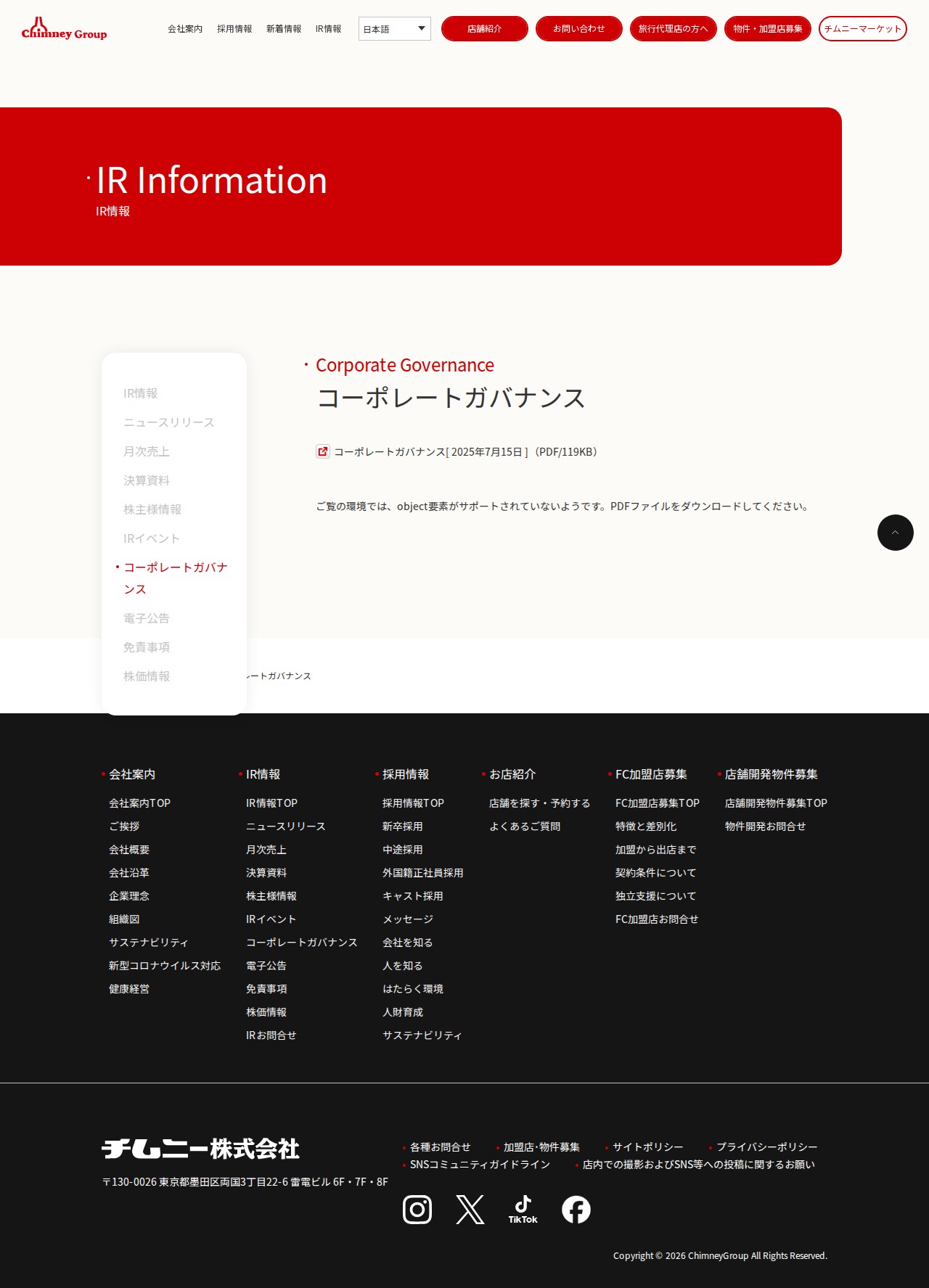This screenshot has width=929, height=1288.
Task: Select 株主様情報 in the sidebar
Action: point(152,509)
